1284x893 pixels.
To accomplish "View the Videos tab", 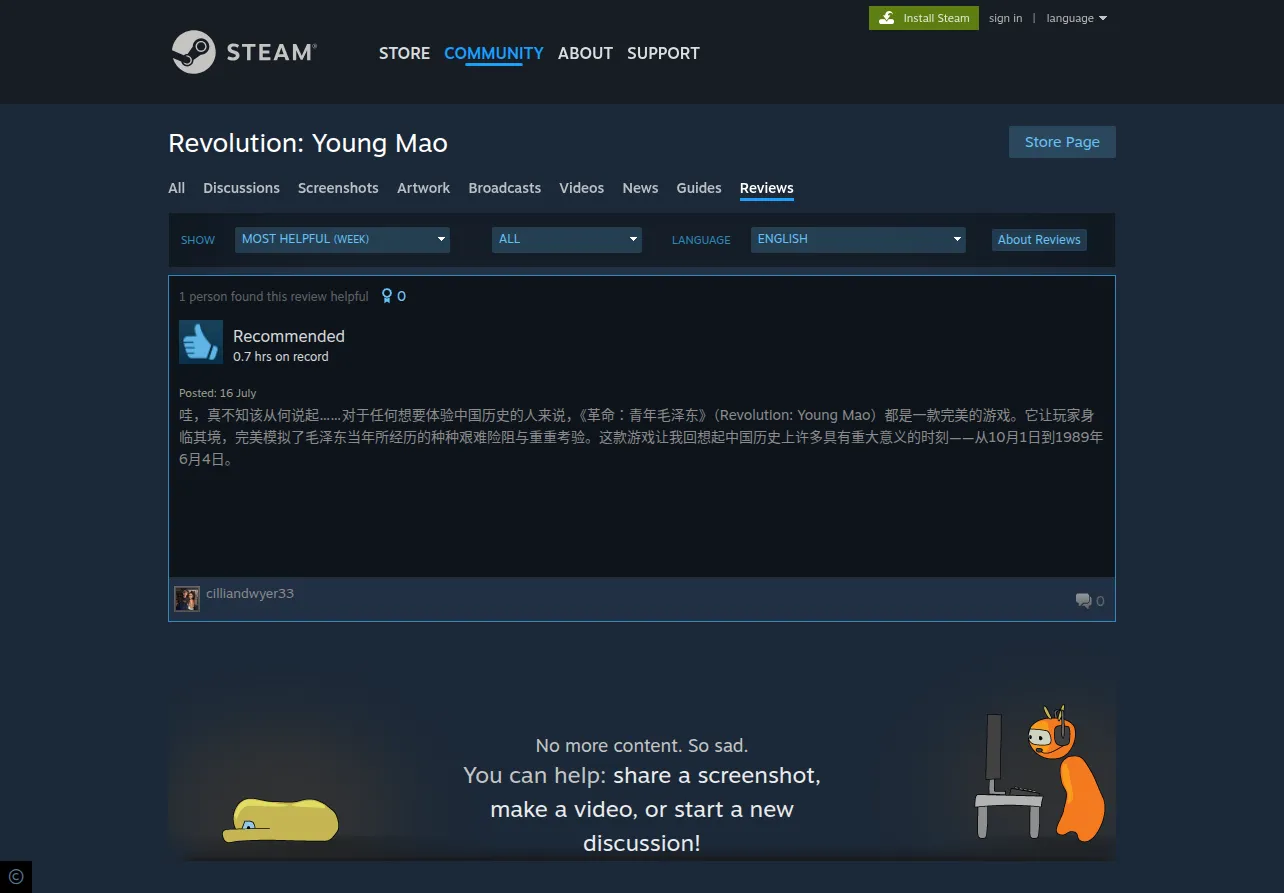I will point(582,188).
